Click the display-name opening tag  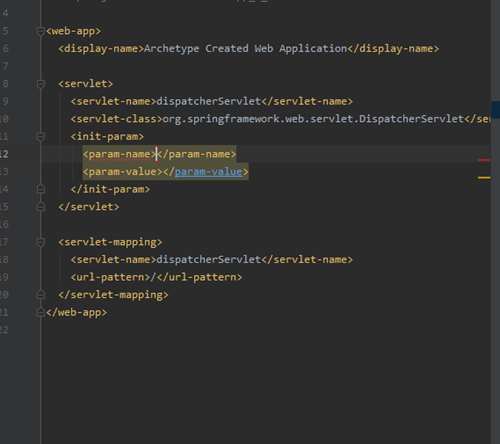click(101, 49)
